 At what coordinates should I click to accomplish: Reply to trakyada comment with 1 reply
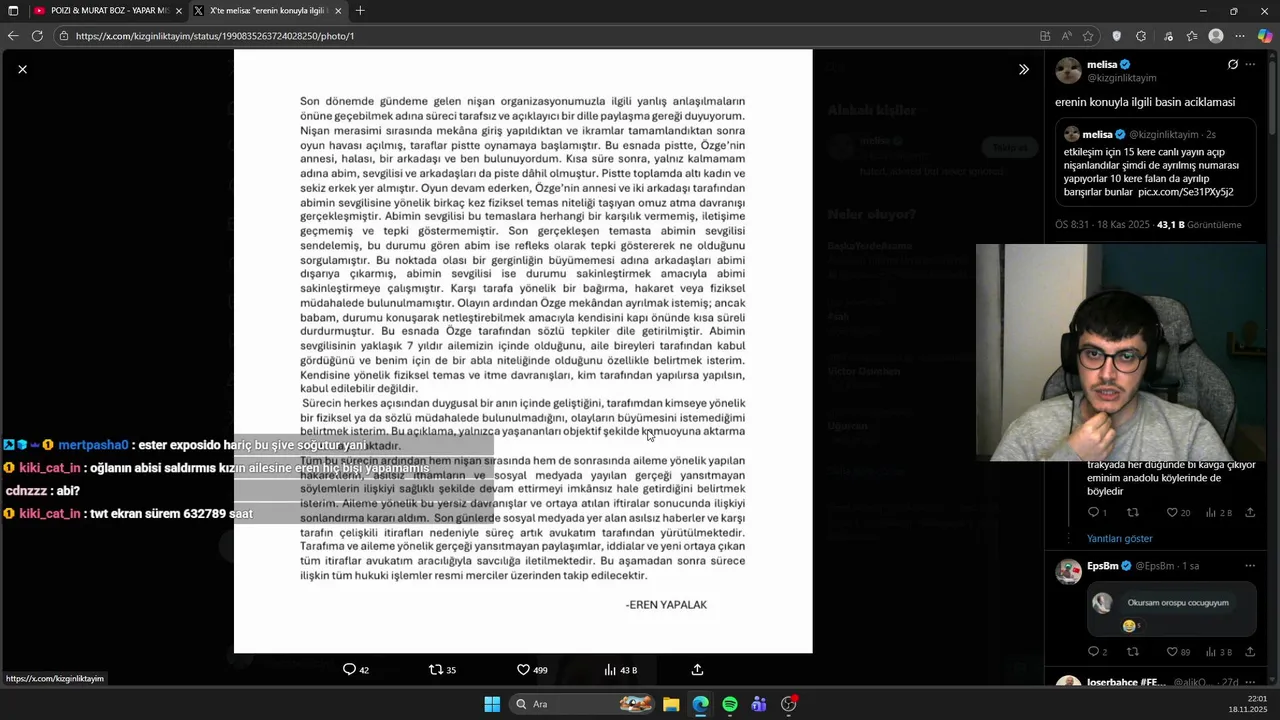[x=1097, y=513]
